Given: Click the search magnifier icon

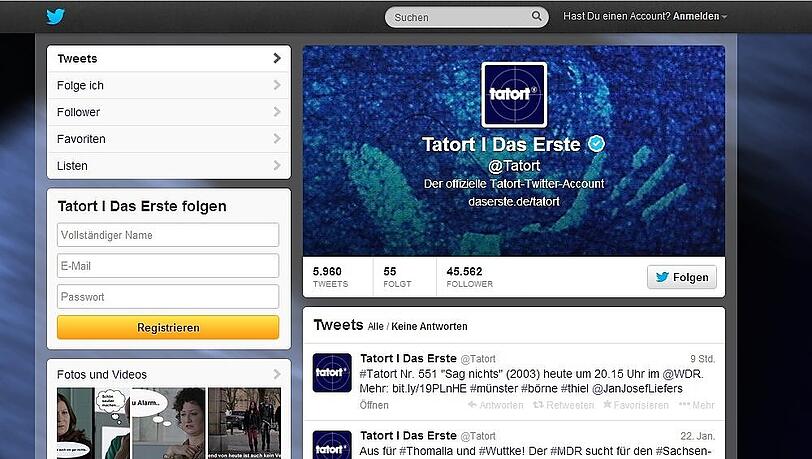Looking at the screenshot, I should point(536,16).
